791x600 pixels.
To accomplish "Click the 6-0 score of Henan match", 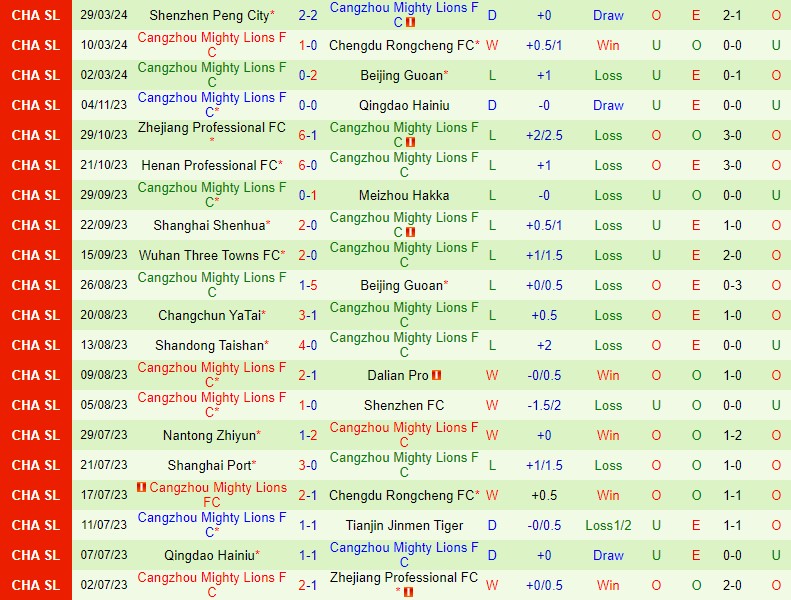I will 308,165.
